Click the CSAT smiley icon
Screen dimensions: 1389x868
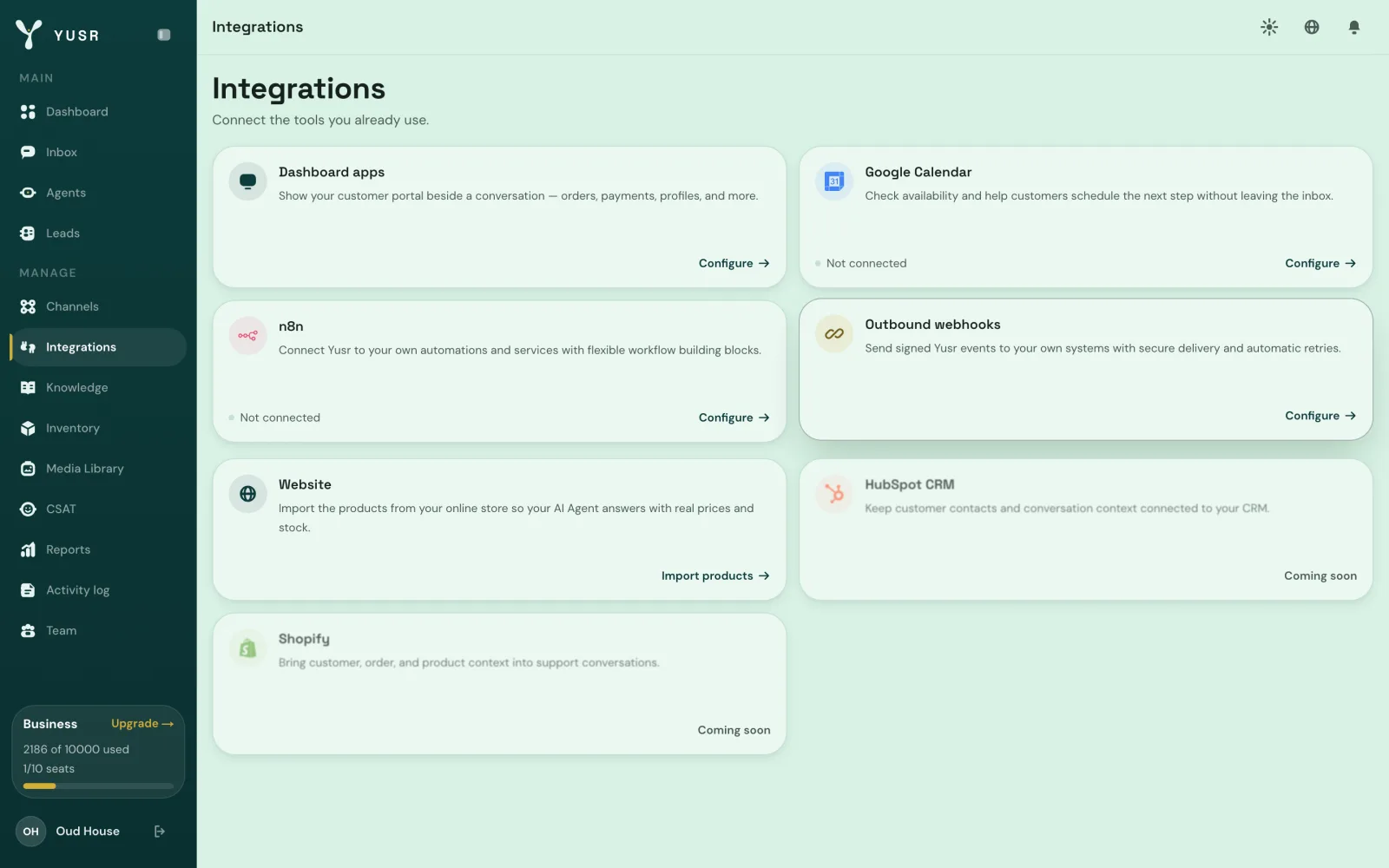point(28,510)
